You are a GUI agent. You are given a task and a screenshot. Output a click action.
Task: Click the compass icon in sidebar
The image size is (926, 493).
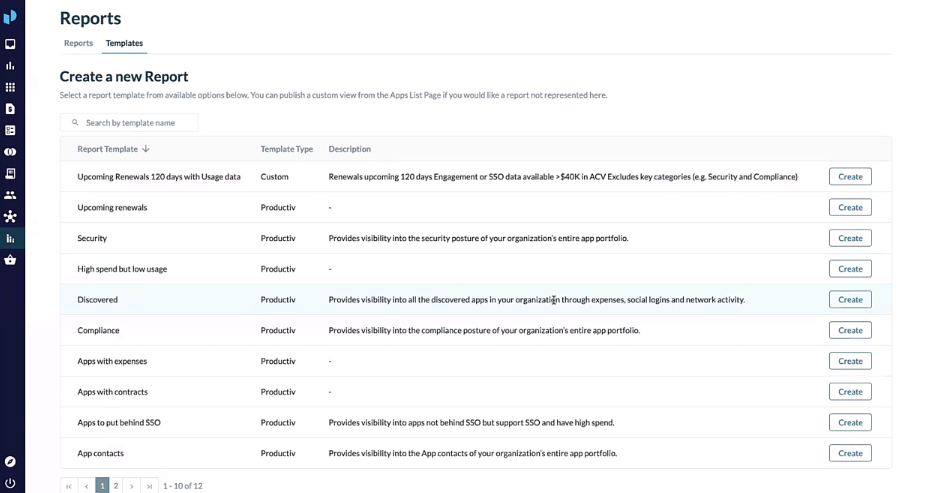pyautogui.click(x=10, y=462)
